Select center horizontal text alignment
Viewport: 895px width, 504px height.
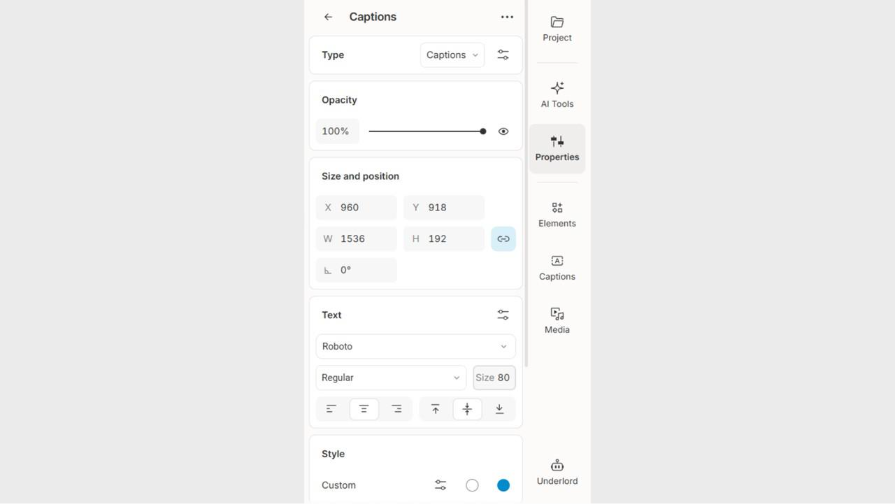point(364,409)
